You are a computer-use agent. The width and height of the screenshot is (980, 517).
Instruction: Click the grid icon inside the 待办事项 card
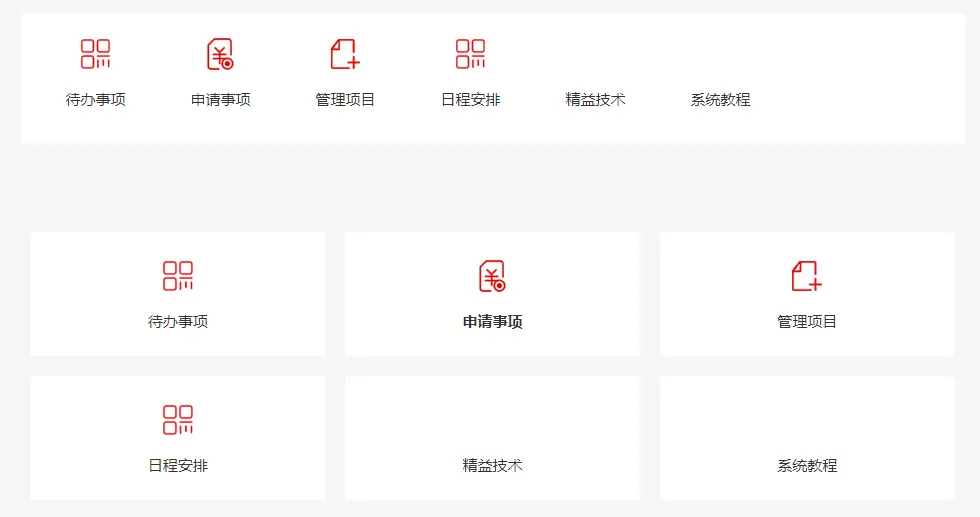[x=178, y=276]
